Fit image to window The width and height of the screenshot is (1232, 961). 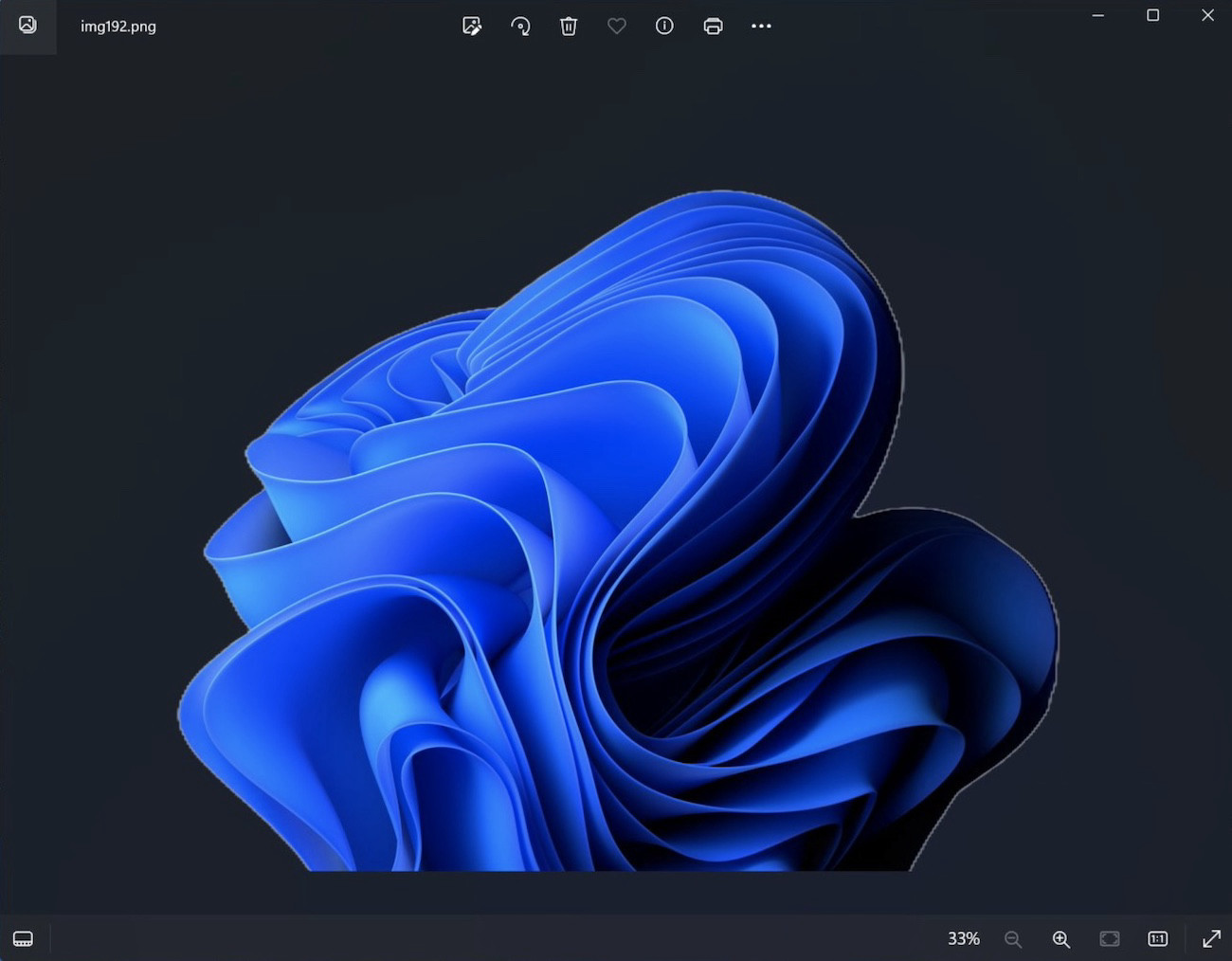coord(1109,938)
